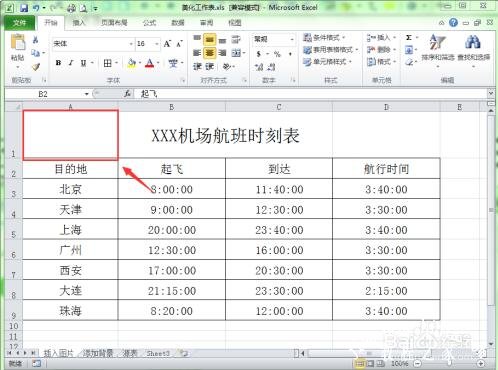Undo the last action
498x370 pixels.
coord(36,8)
